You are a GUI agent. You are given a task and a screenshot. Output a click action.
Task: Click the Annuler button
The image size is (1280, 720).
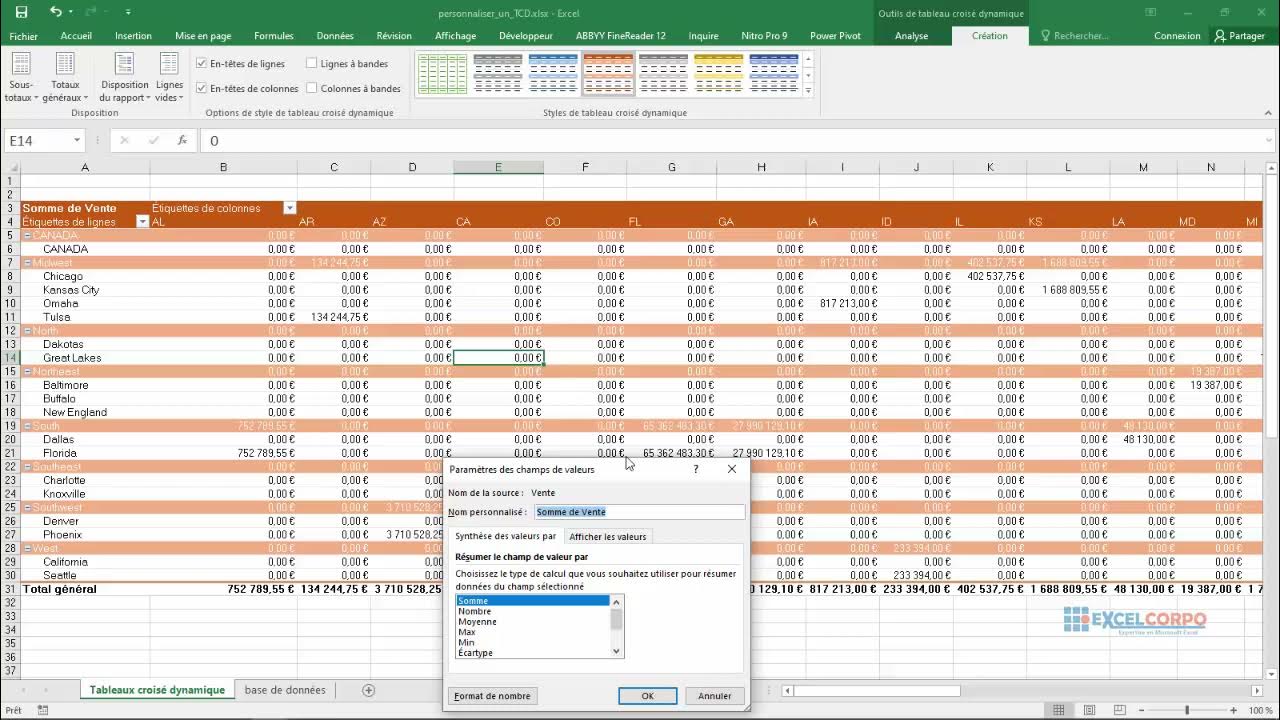[714, 696]
